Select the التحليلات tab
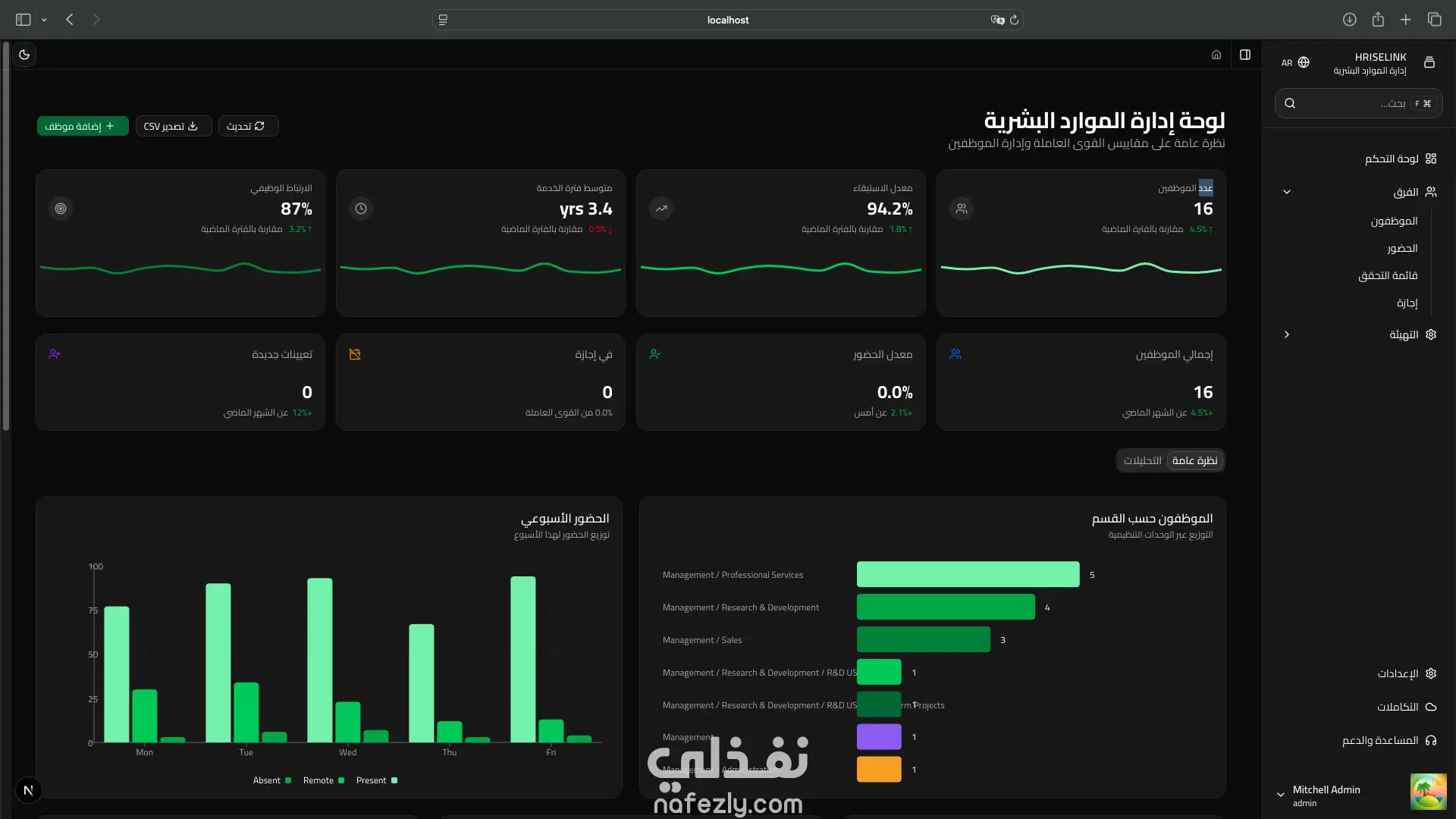 (x=1142, y=460)
